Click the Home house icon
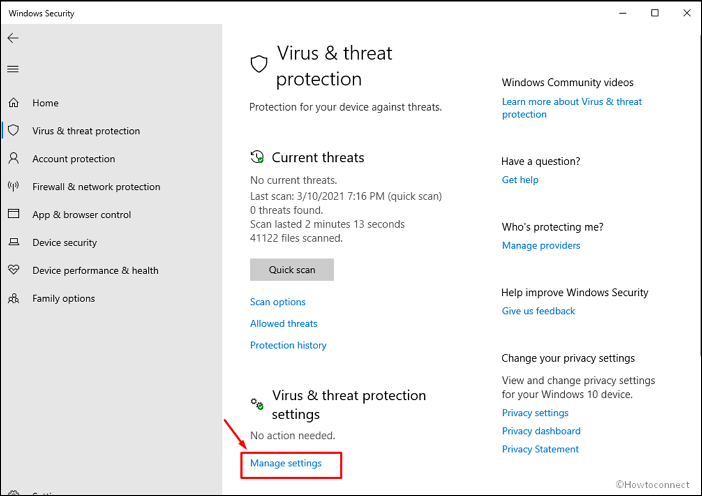 pyautogui.click(x=14, y=103)
